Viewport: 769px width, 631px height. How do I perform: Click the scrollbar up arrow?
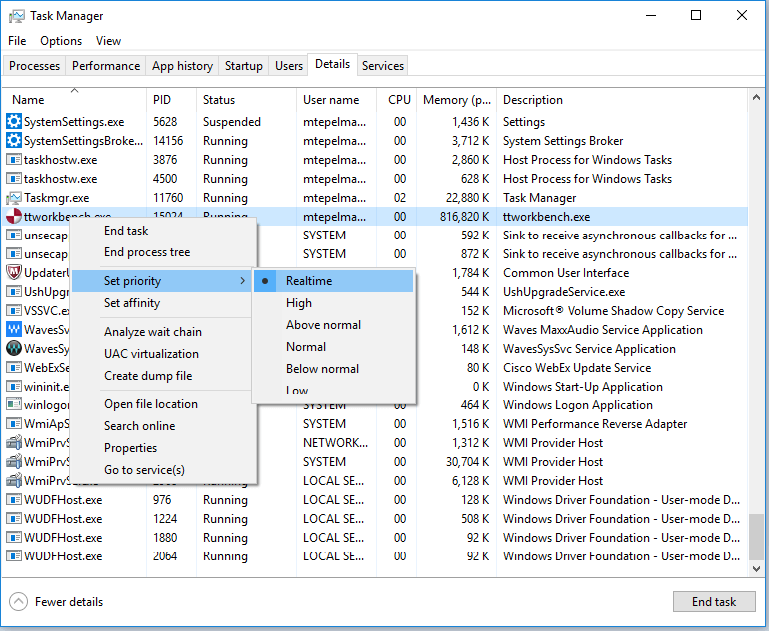click(x=756, y=98)
